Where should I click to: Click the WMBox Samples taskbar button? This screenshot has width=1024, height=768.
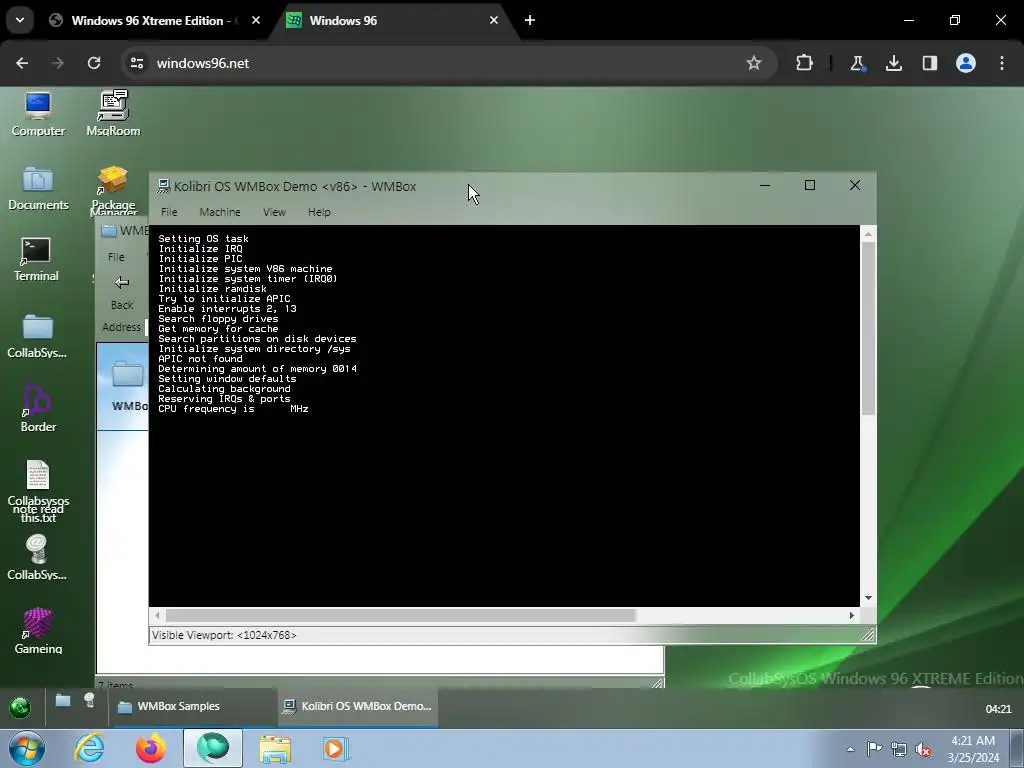[x=193, y=707]
